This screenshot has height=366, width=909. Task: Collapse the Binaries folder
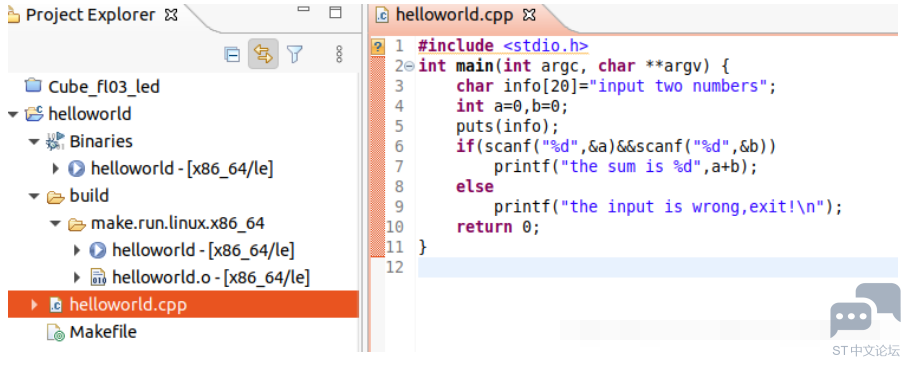pos(34,142)
